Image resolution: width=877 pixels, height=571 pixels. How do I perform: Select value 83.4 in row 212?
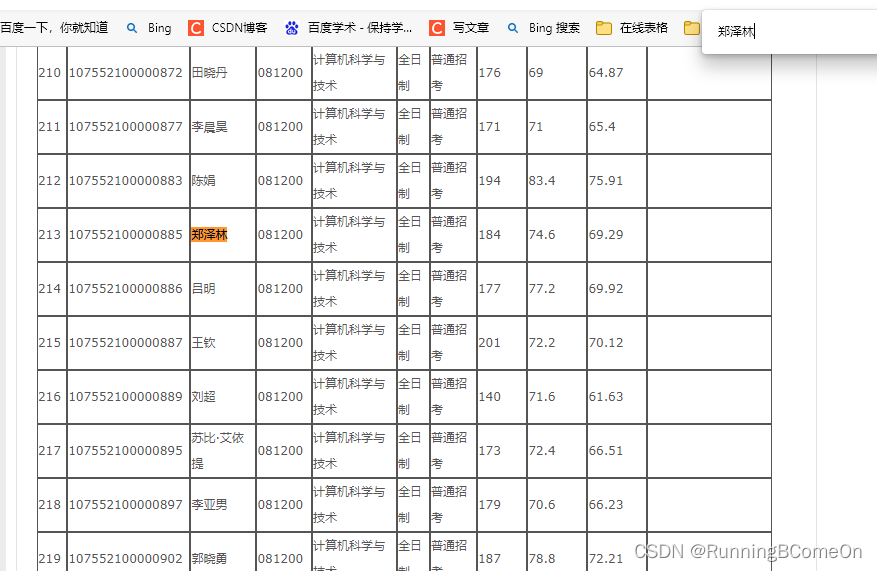coord(542,181)
